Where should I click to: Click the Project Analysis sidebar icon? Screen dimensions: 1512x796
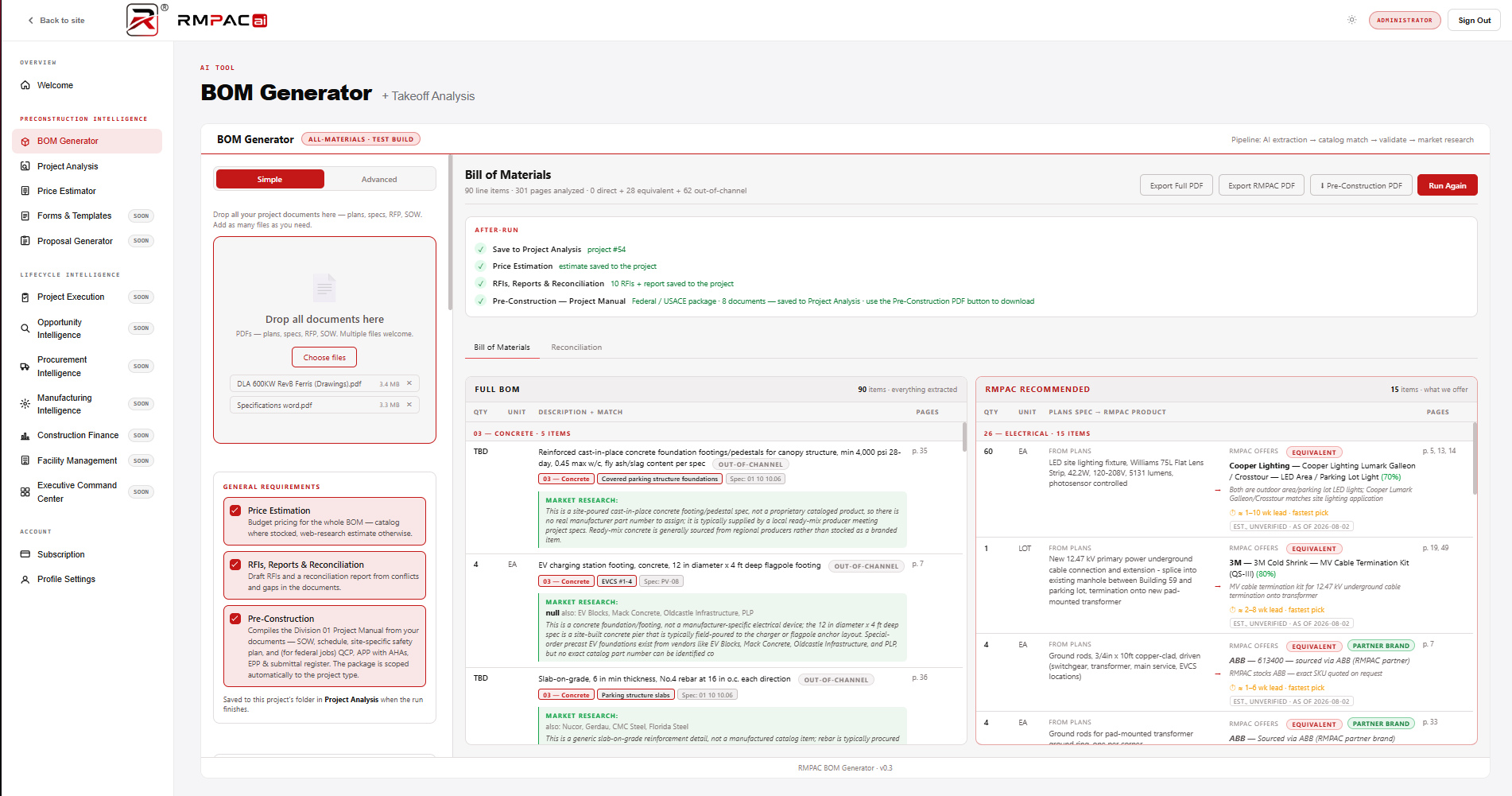(25, 166)
